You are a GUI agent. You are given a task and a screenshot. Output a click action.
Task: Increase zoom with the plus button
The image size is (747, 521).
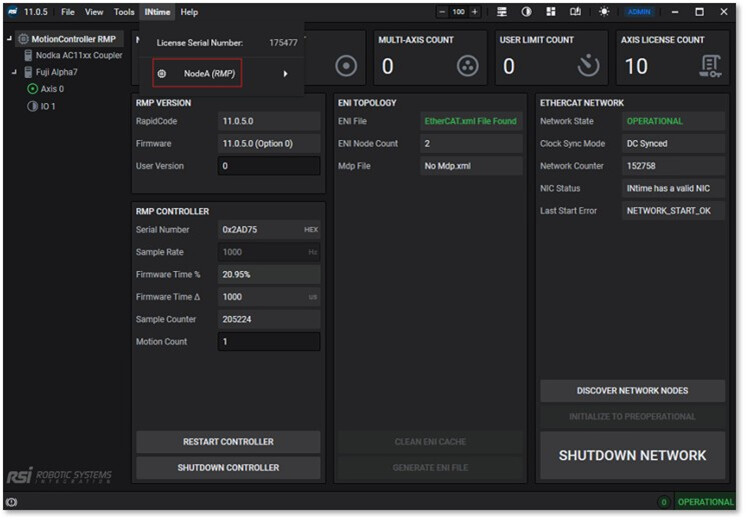[x=474, y=12]
